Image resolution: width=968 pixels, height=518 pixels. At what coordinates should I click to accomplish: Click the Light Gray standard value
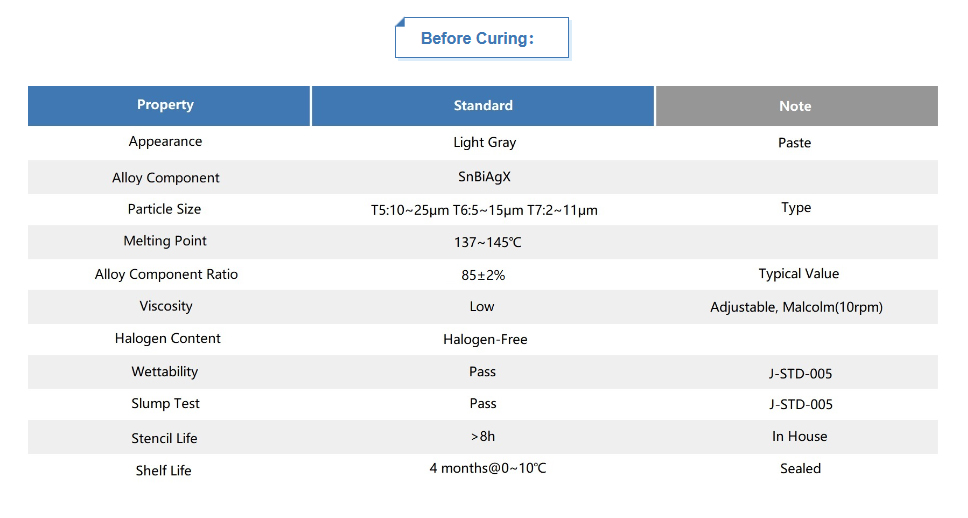[485, 143]
